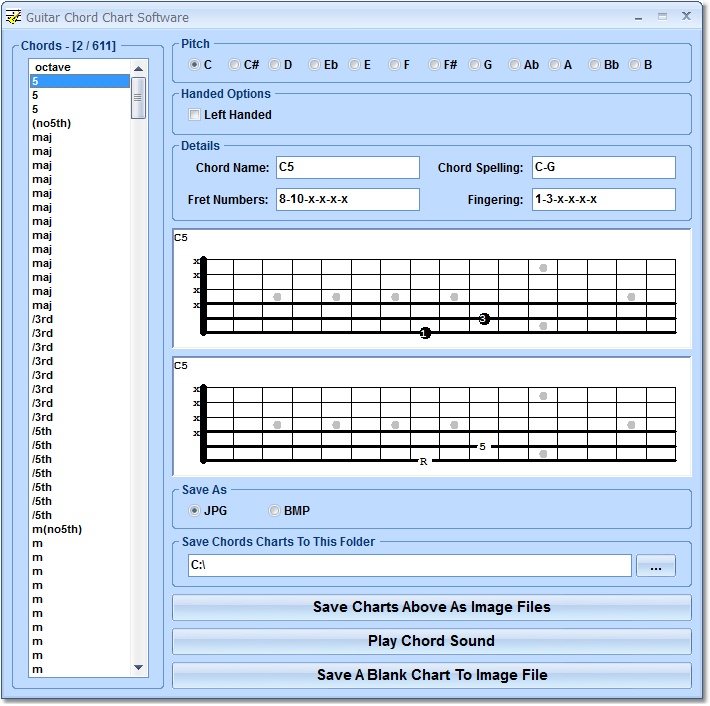
Task: Click the app icon in the title bar
Action: pos(13,17)
